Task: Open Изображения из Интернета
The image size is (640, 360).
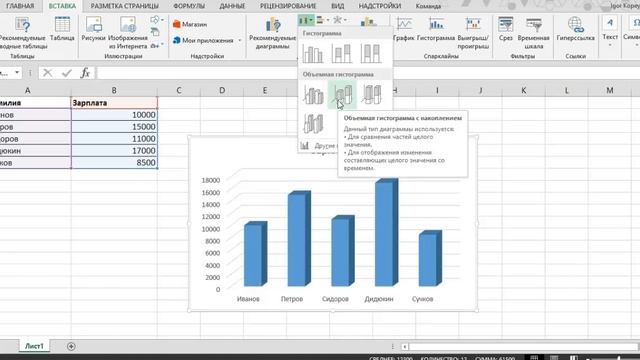Action: pos(128,33)
